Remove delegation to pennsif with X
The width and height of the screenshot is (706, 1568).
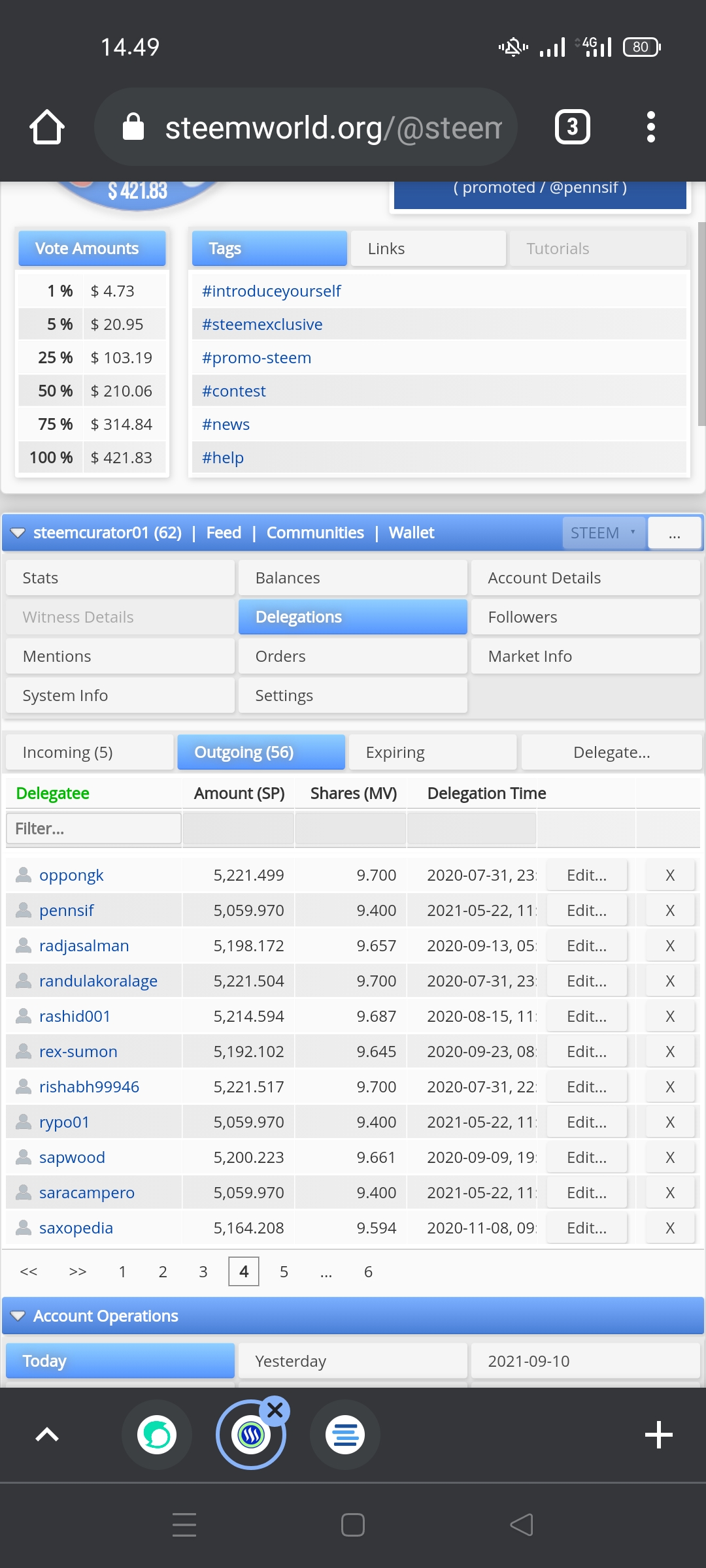pos(670,910)
